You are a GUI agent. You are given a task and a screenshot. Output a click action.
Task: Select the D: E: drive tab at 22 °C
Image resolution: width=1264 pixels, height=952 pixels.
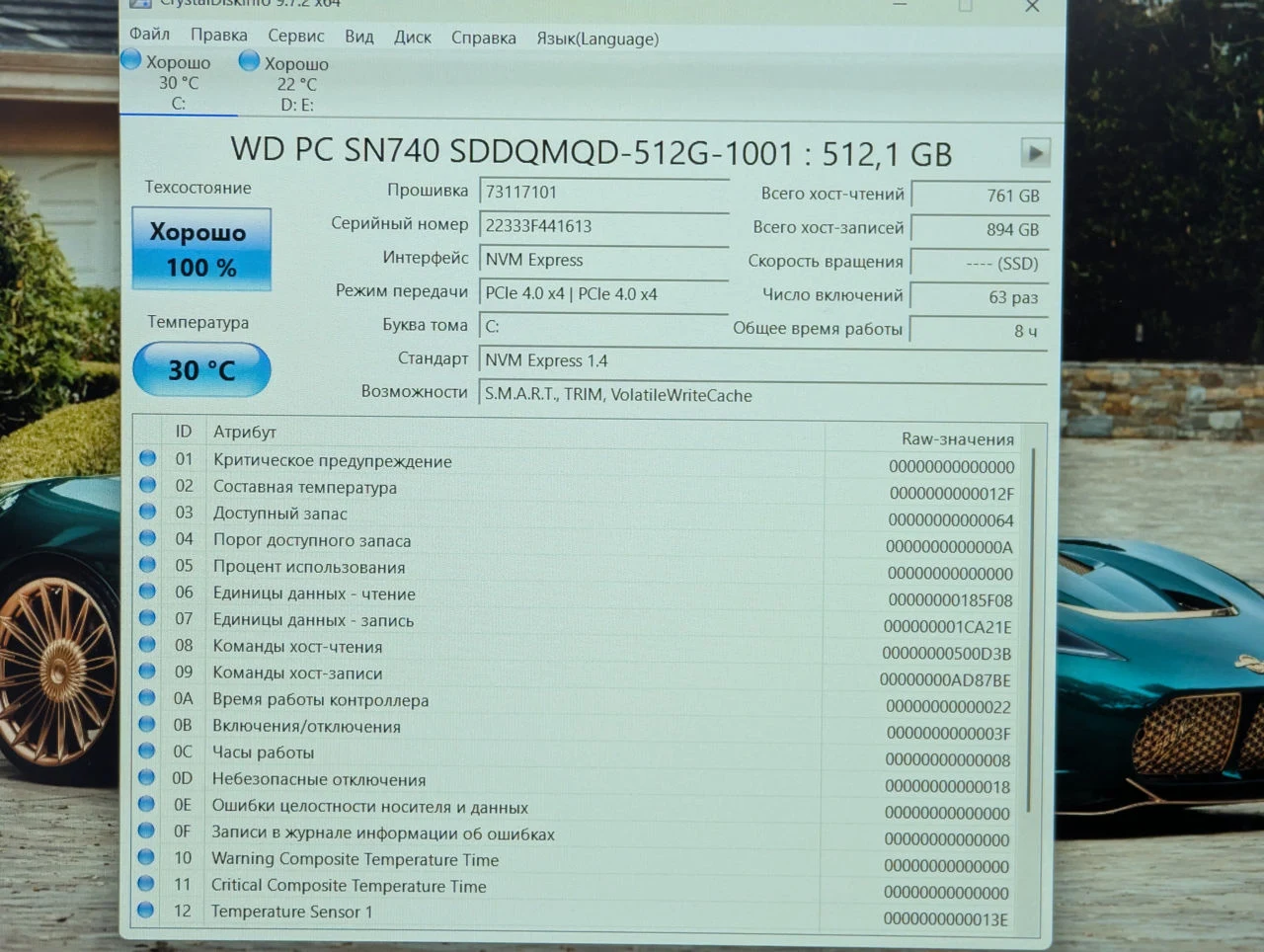[286, 83]
